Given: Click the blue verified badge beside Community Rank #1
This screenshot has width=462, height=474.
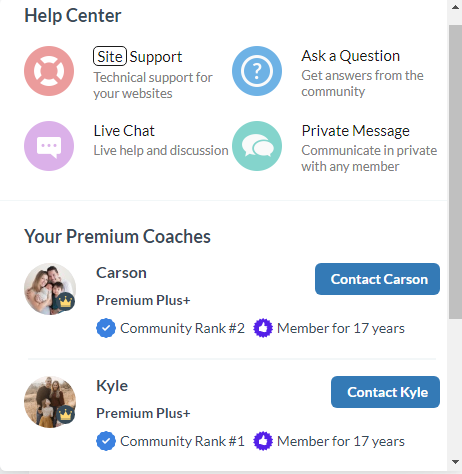Looking at the screenshot, I should [106, 441].
